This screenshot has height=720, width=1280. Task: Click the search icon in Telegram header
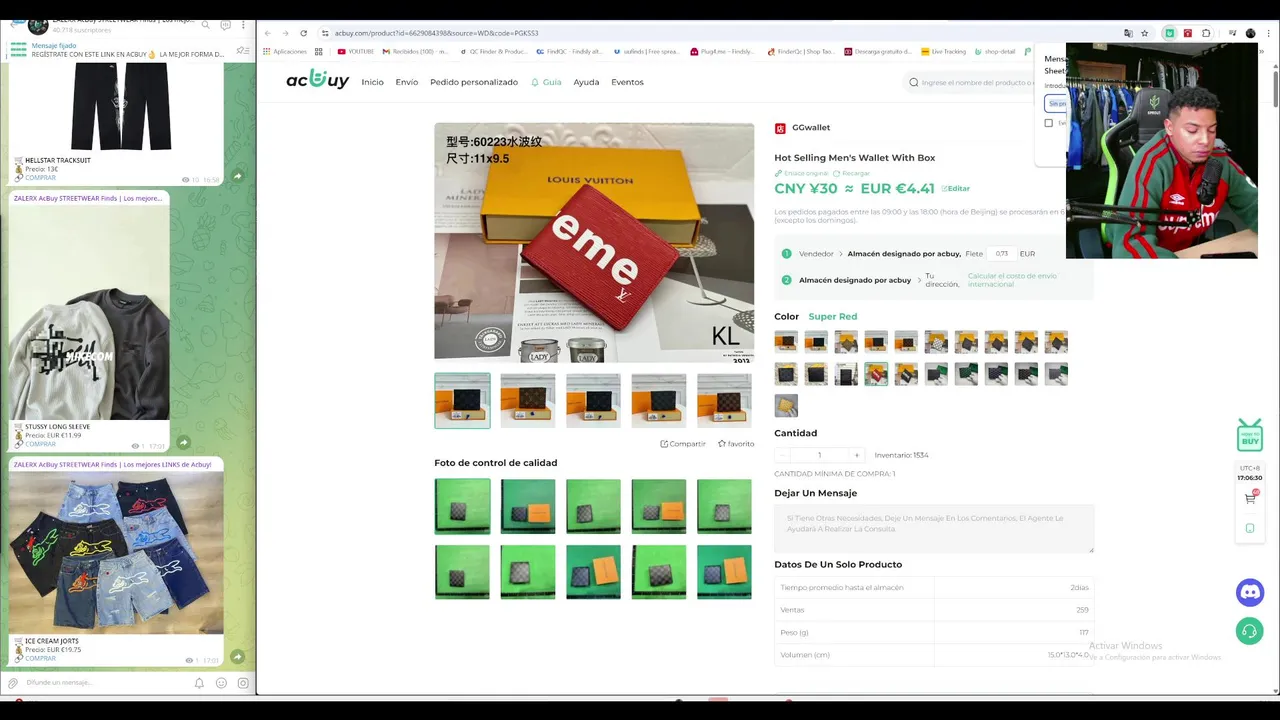[x=205, y=25]
